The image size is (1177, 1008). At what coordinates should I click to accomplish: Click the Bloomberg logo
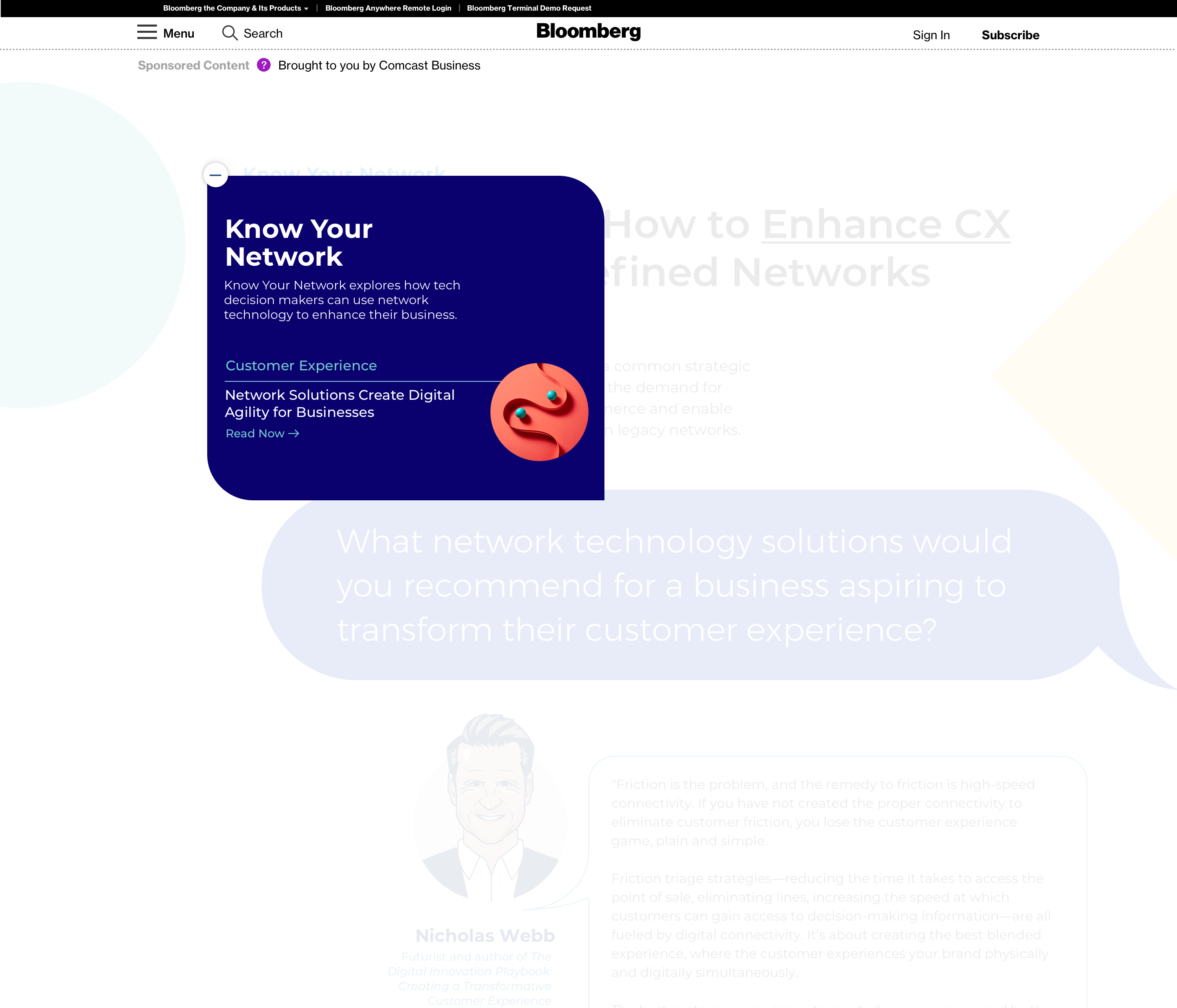click(x=588, y=32)
